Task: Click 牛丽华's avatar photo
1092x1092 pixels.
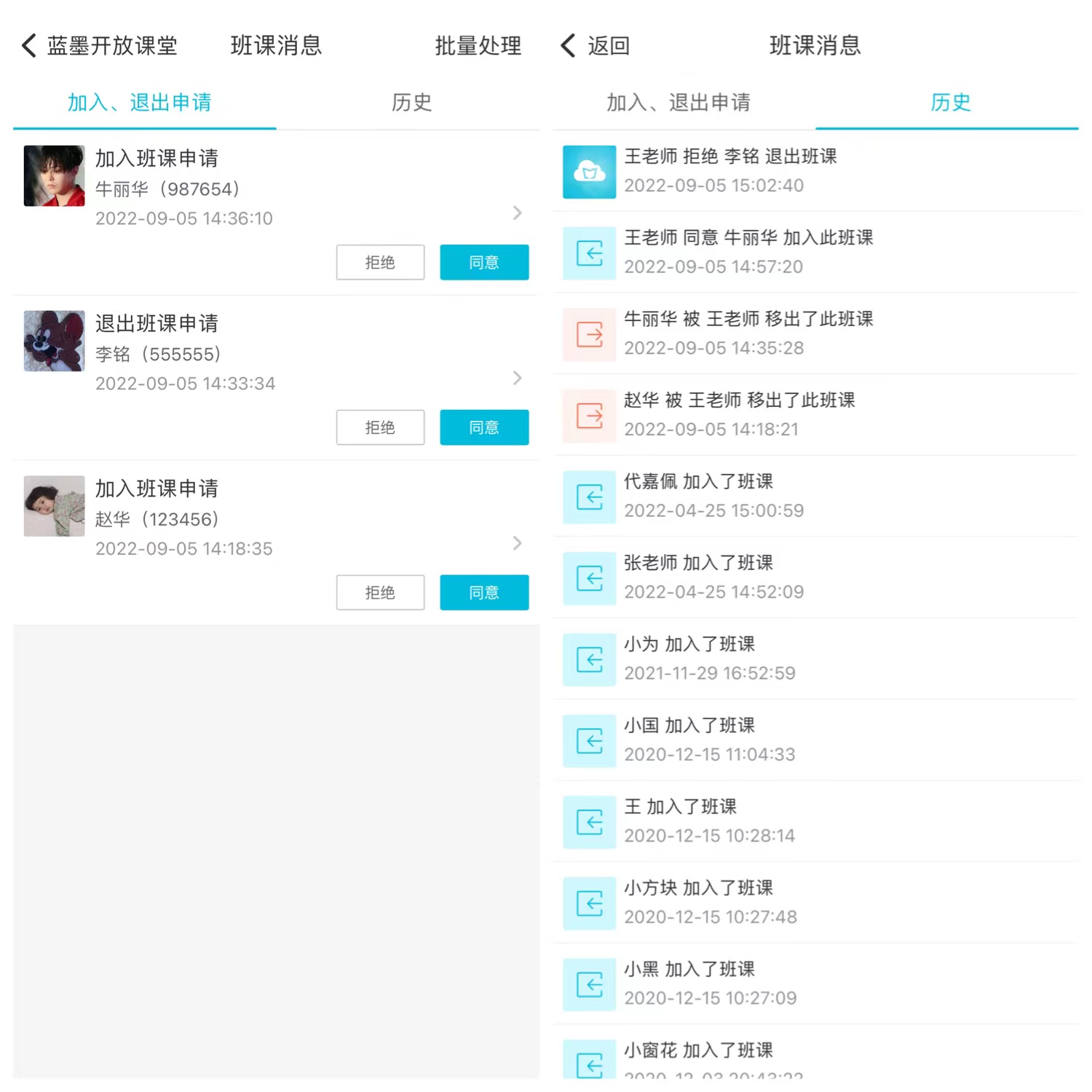Action: coord(55,175)
